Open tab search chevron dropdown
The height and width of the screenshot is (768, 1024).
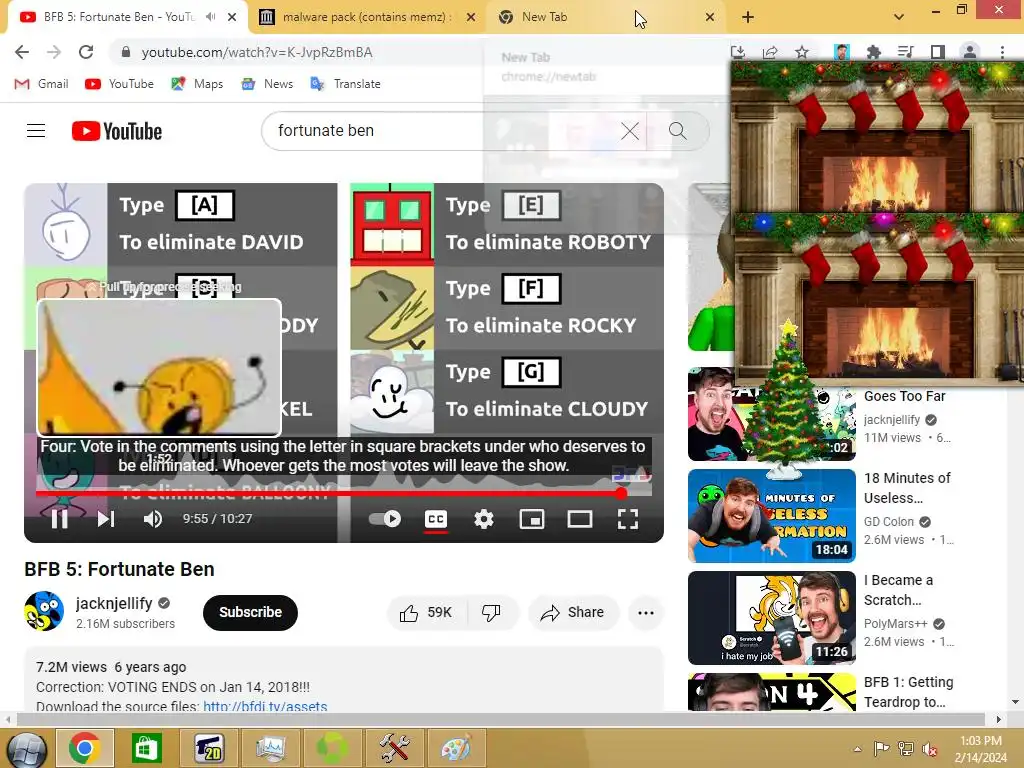click(899, 18)
